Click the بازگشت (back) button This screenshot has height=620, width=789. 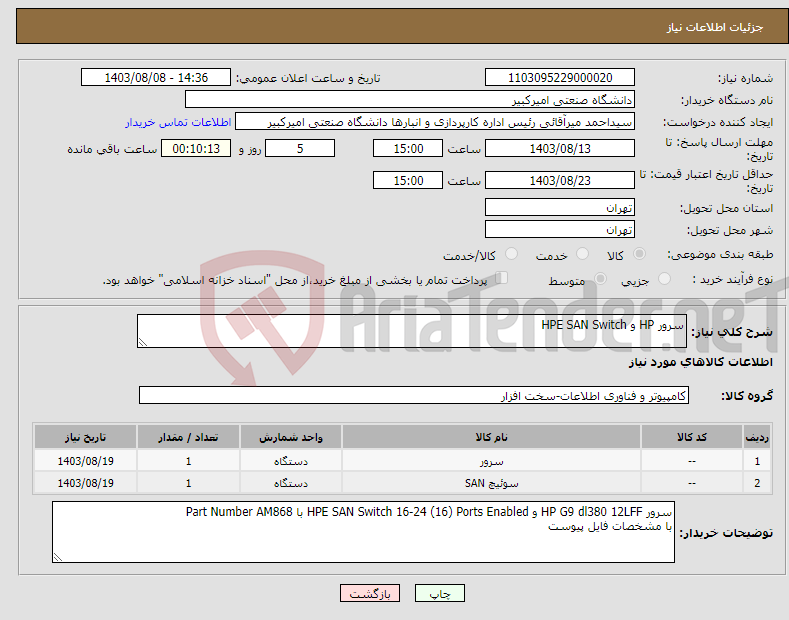(x=370, y=593)
